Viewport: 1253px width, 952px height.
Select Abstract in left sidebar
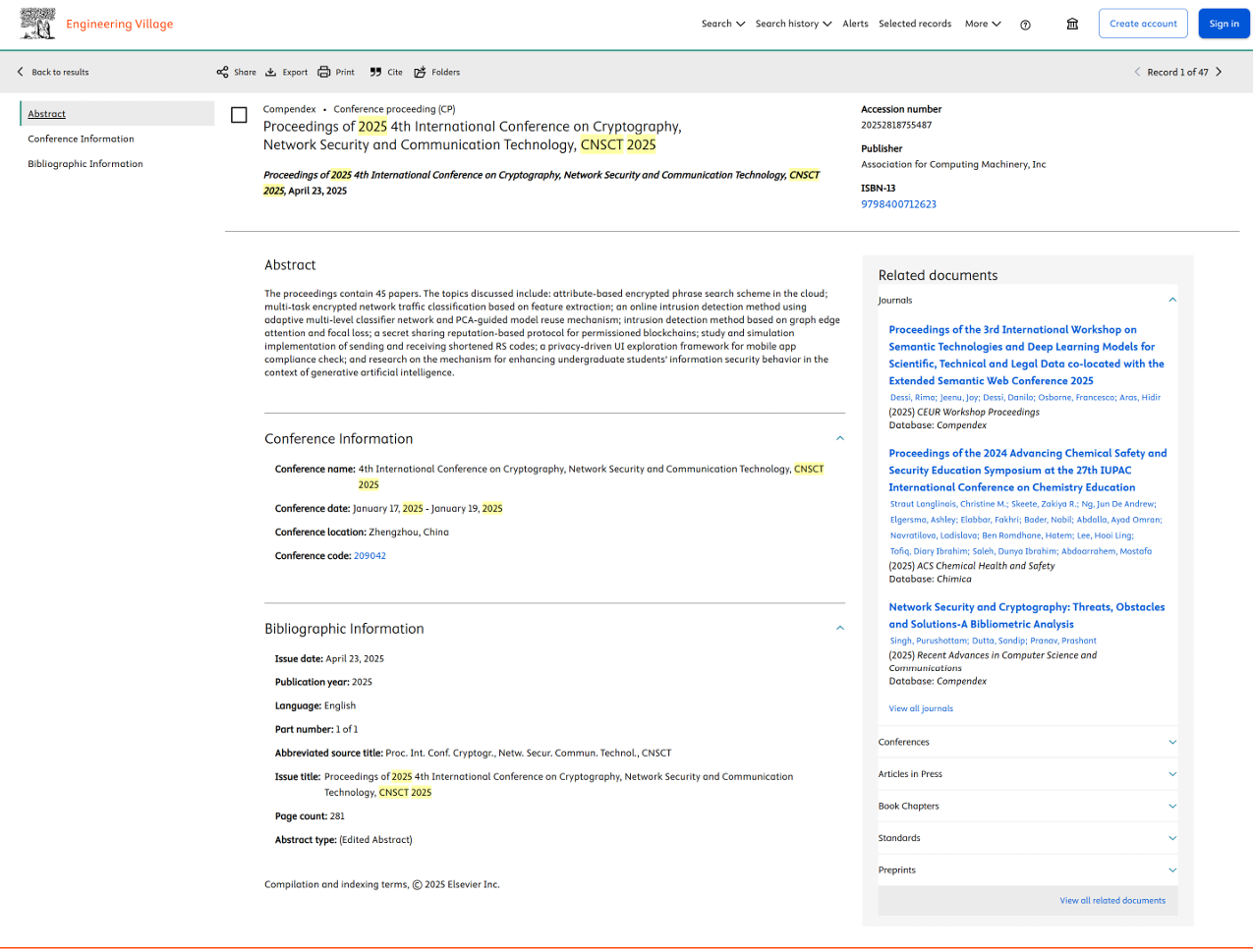click(46, 114)
